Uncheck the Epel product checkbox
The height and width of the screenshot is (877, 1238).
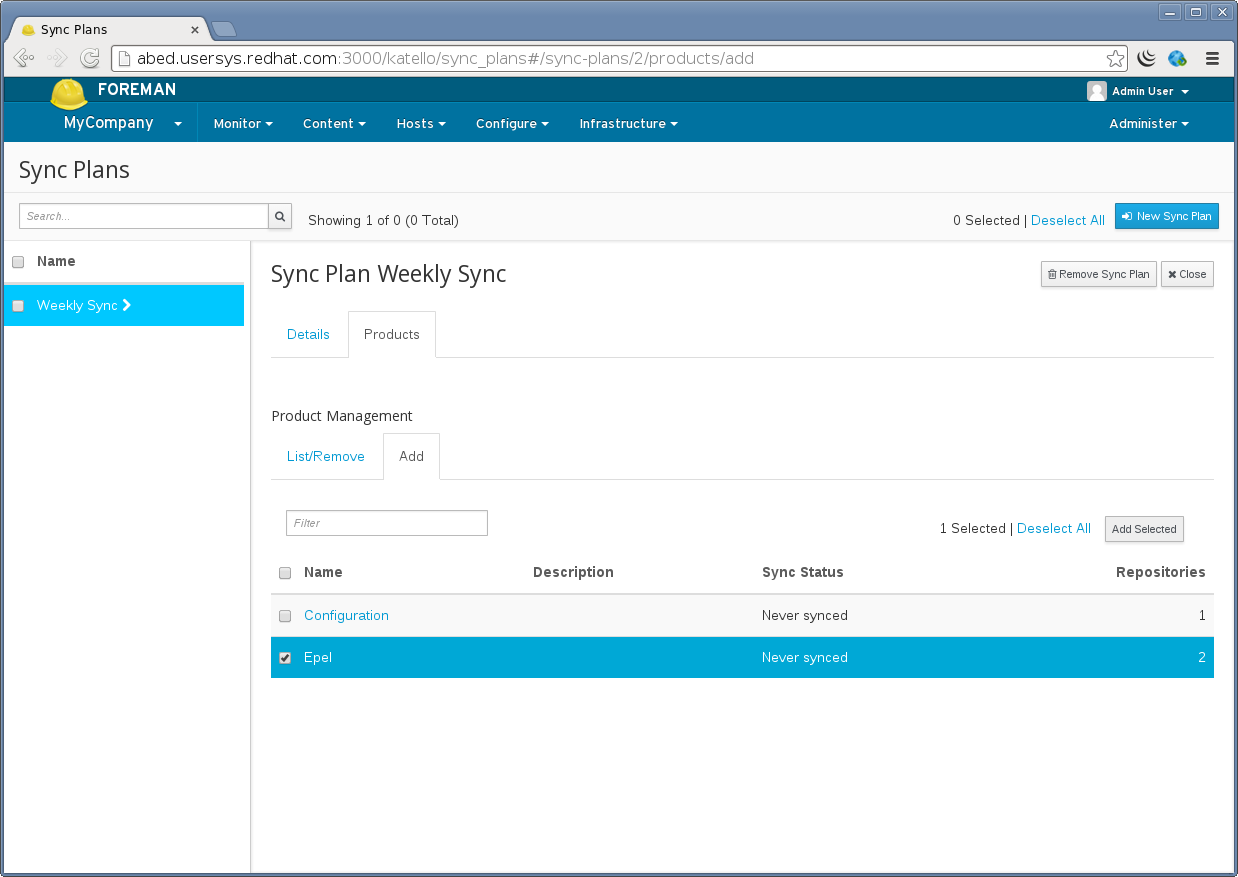[285, 658]
